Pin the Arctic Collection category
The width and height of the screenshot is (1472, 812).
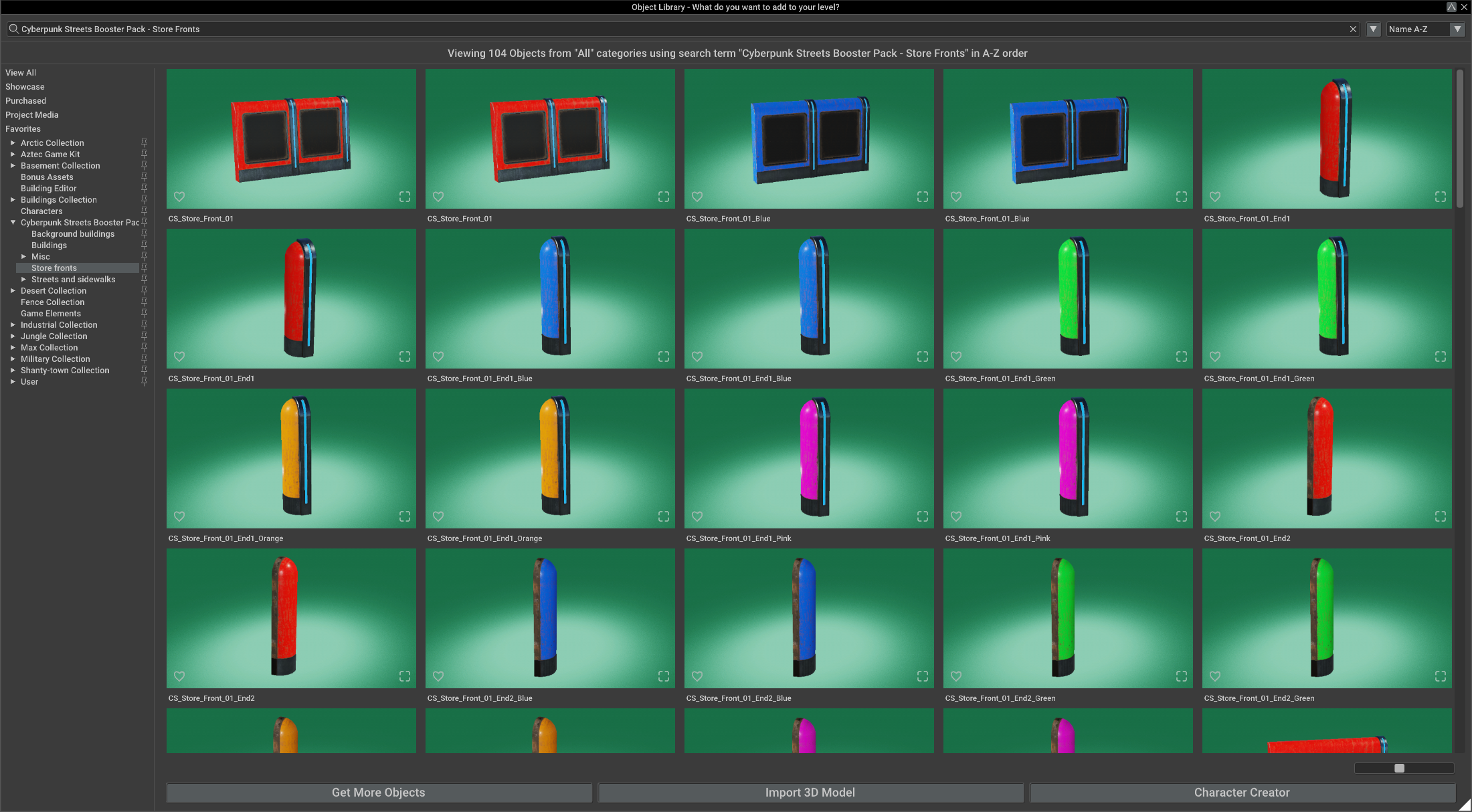point(144,142)
